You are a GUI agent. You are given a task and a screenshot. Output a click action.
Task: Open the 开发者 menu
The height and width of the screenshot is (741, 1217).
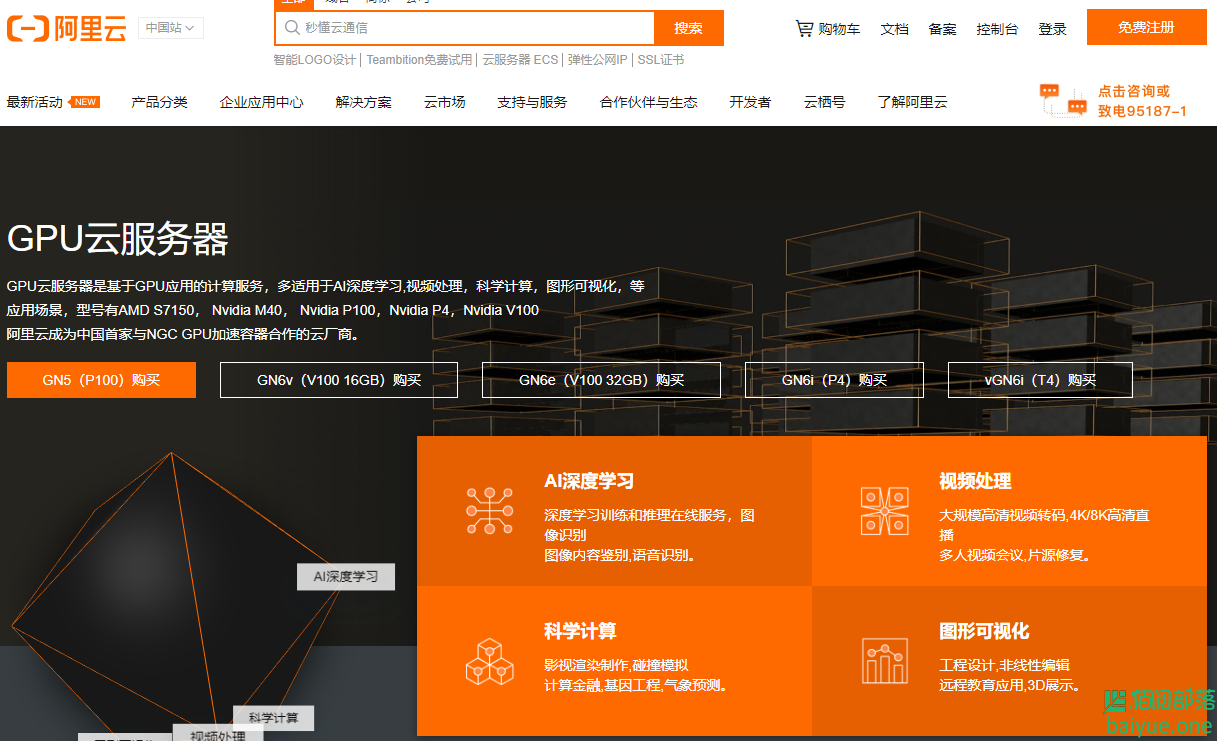click(750, 102)
